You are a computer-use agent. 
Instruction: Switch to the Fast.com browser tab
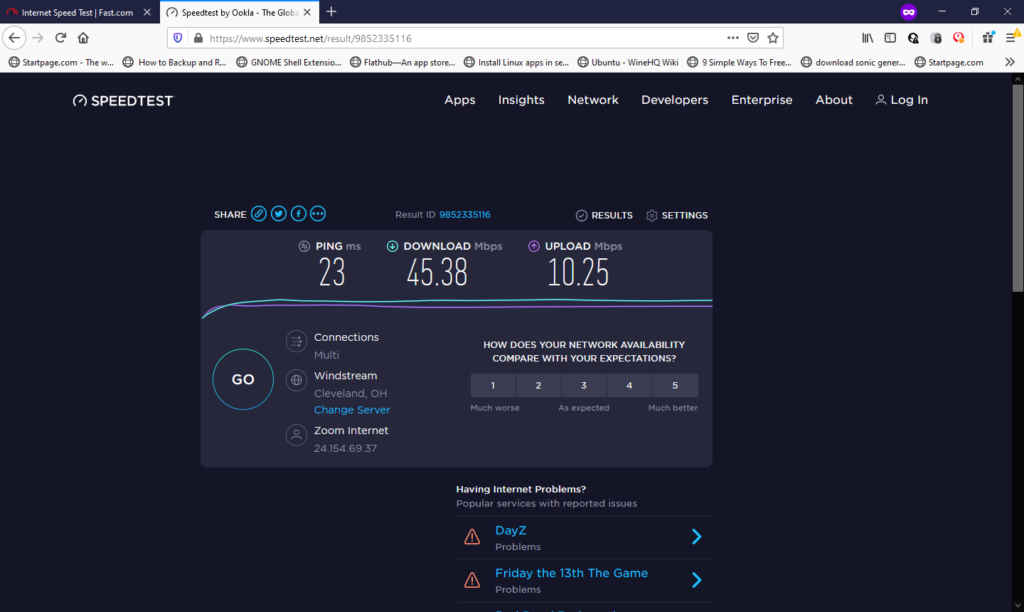tap(73, 12)
